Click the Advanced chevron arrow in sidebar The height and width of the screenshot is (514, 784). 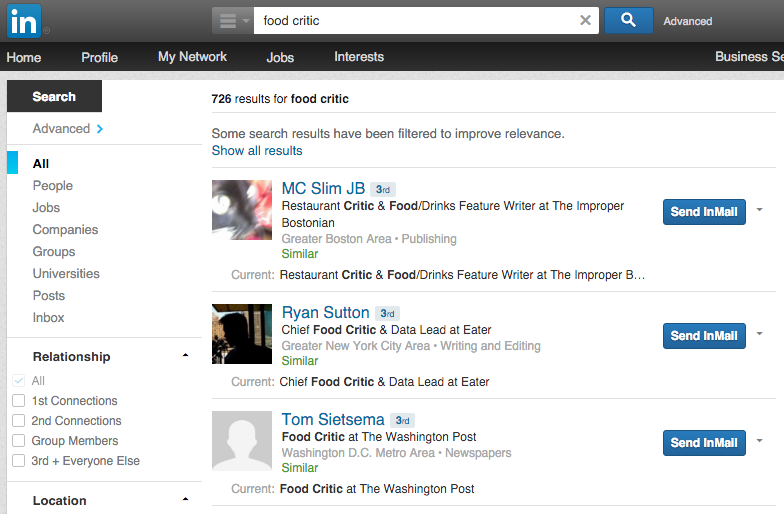100,129
